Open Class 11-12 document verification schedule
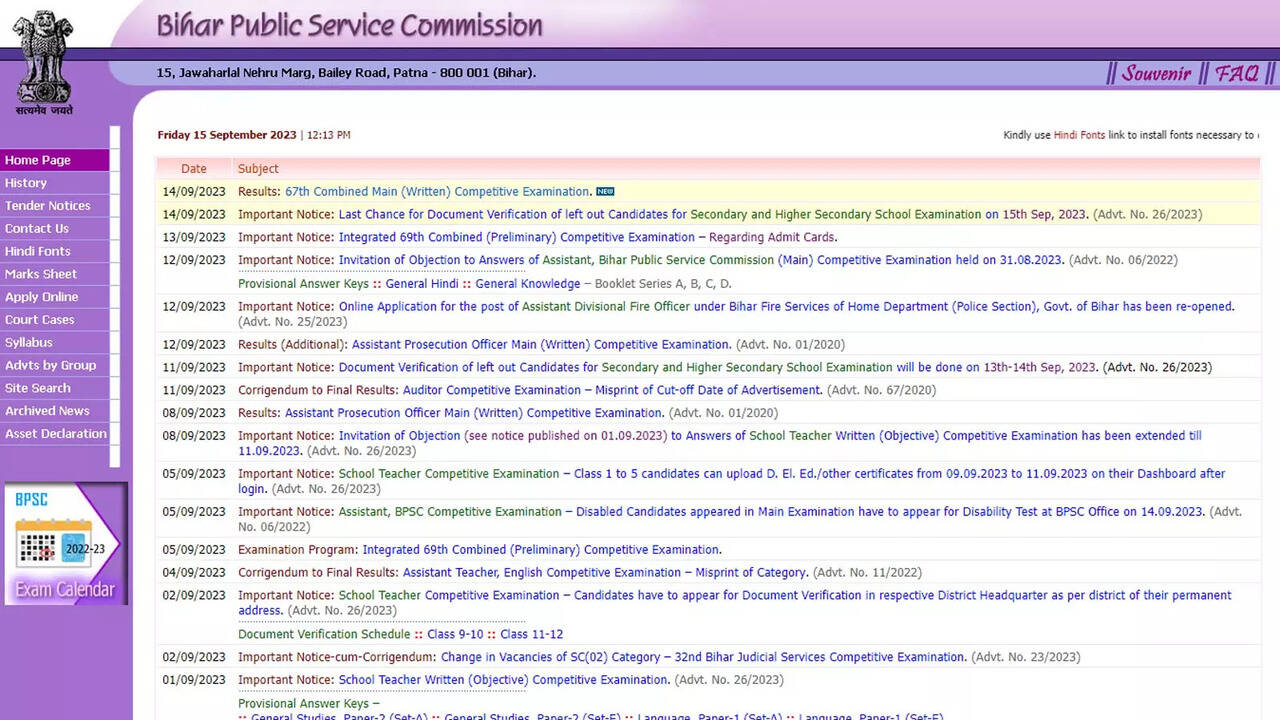The image size is (1280, 720). (x=531, y=634)
